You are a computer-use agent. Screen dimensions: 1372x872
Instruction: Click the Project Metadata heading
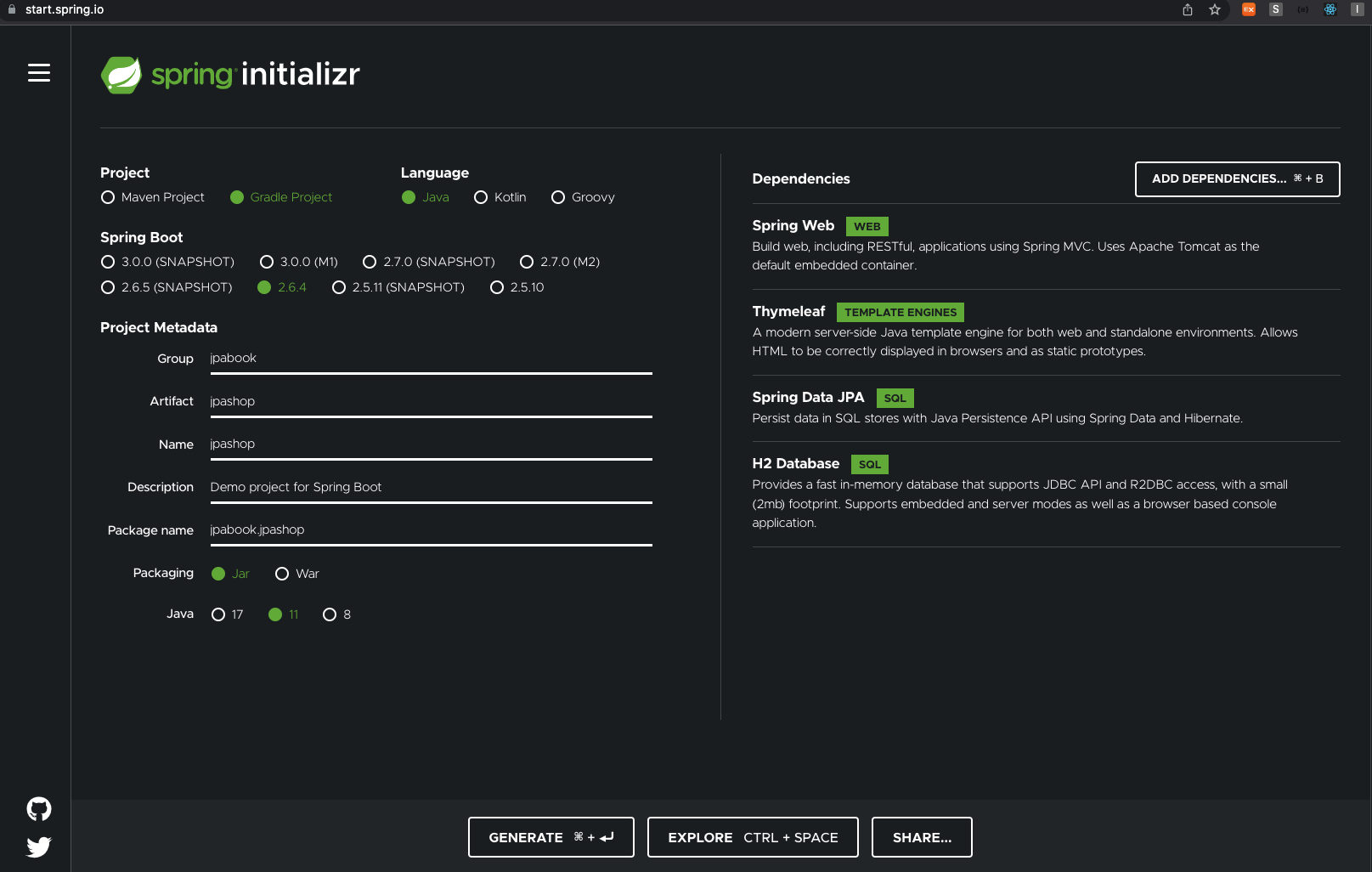pyautogui.click(x=159, y=327)
